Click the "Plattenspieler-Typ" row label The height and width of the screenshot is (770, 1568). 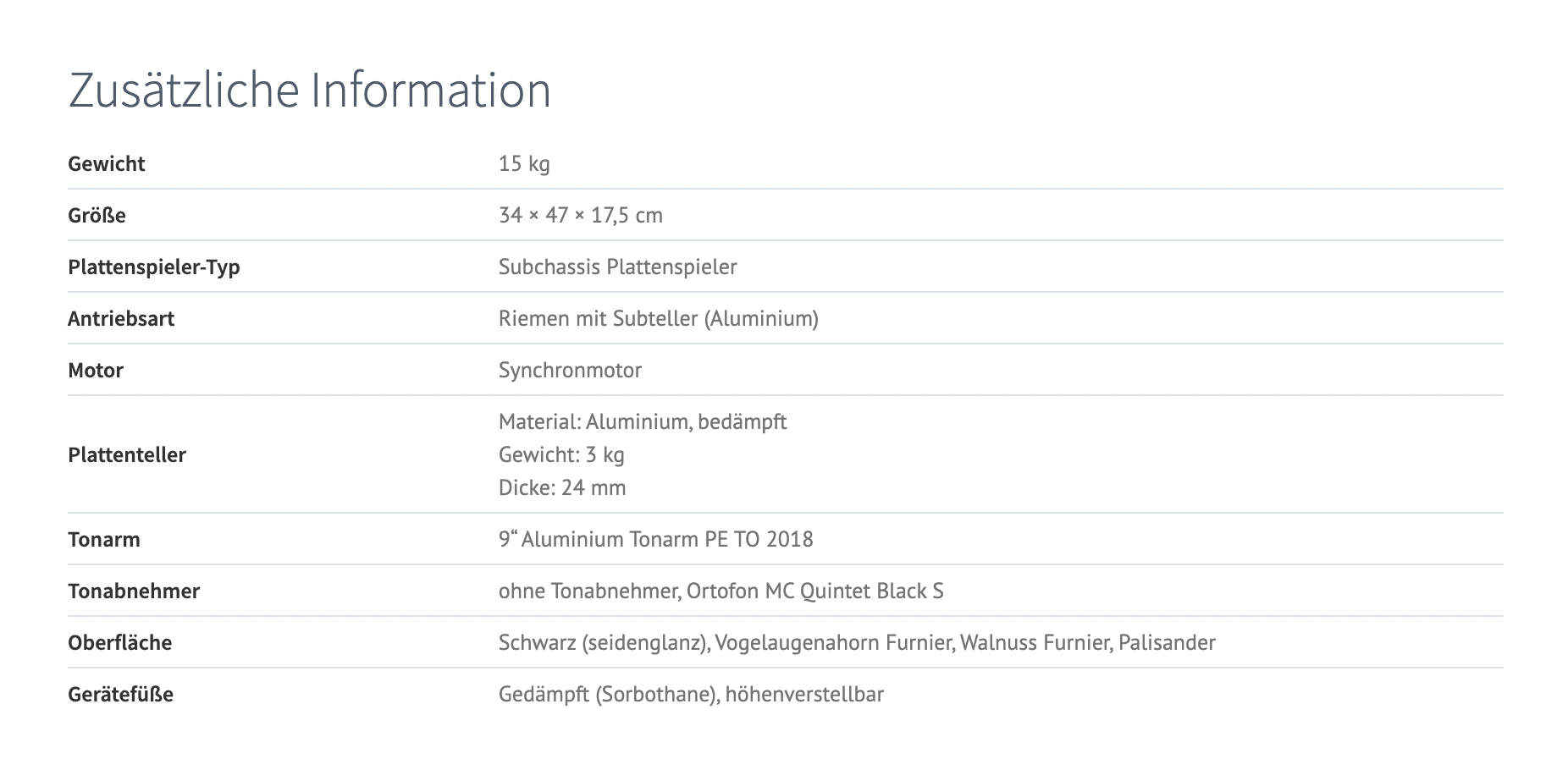154,267
